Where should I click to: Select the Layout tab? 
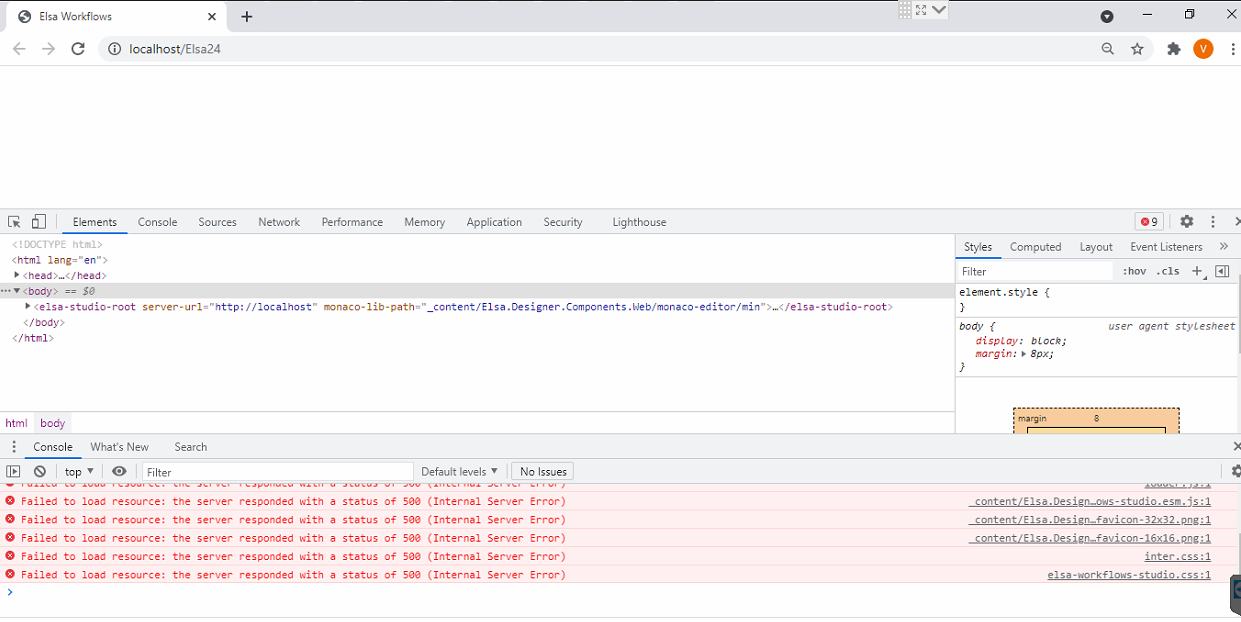(x=1096, y=247)
